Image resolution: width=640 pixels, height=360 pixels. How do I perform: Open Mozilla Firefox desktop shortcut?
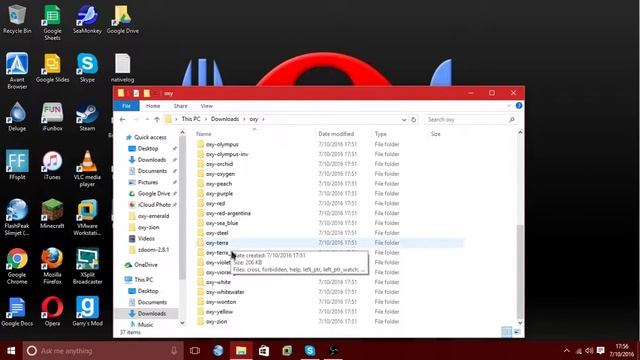(52, 266)
